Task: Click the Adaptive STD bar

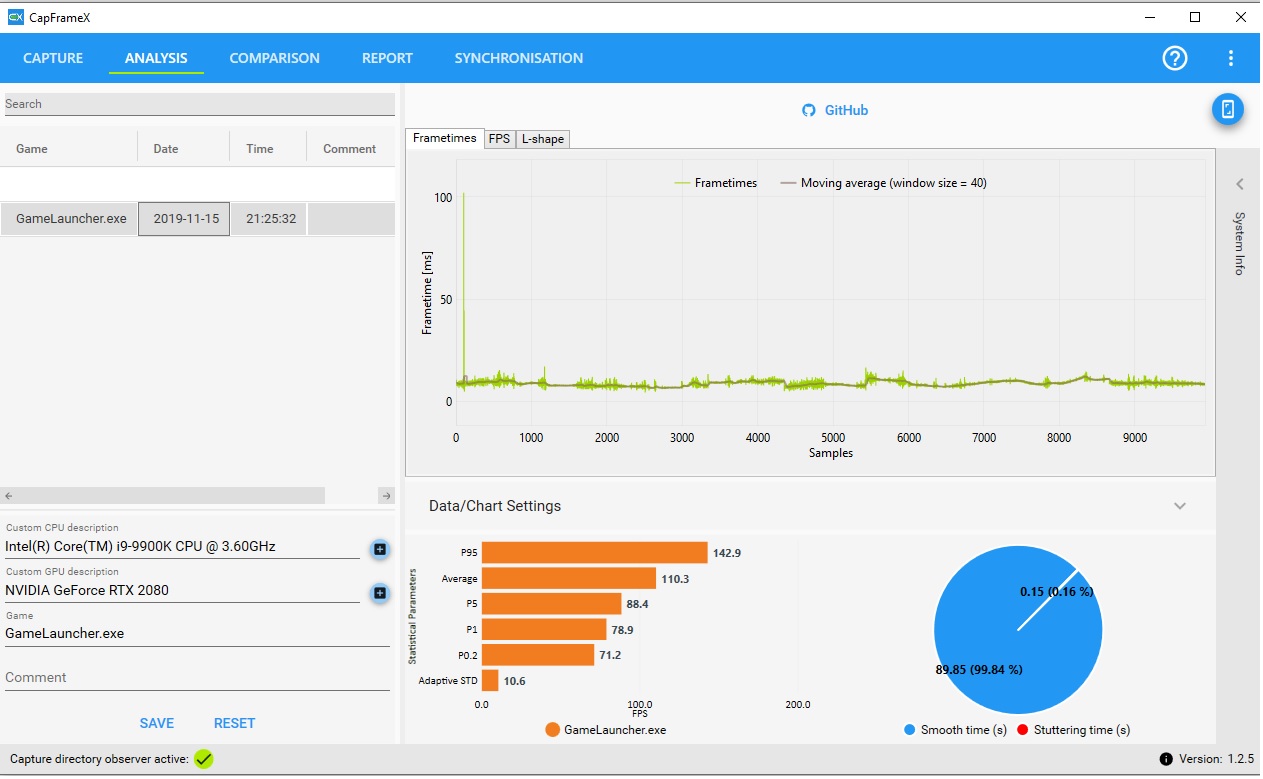Action: click(x=490, y=681)
